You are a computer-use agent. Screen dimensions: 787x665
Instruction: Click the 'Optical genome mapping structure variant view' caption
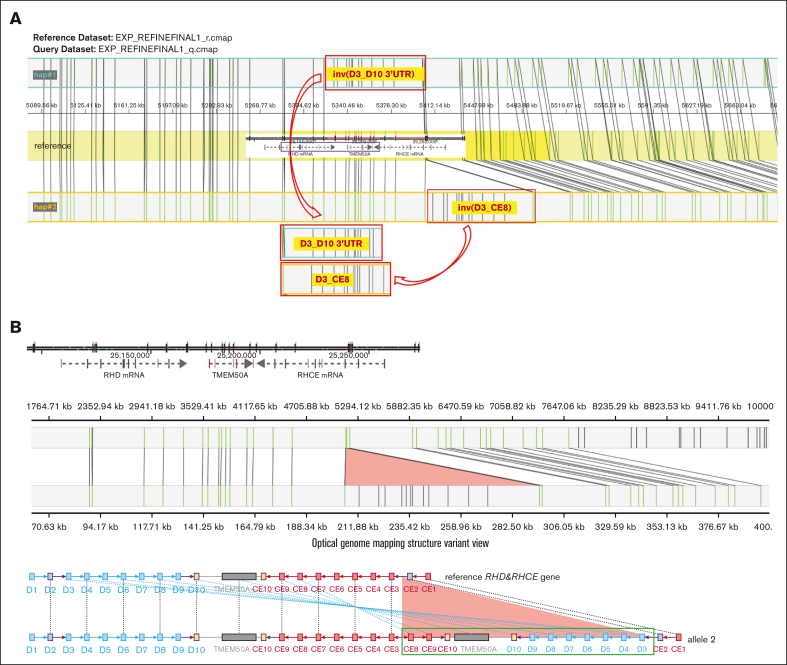(x=400, y=543)
